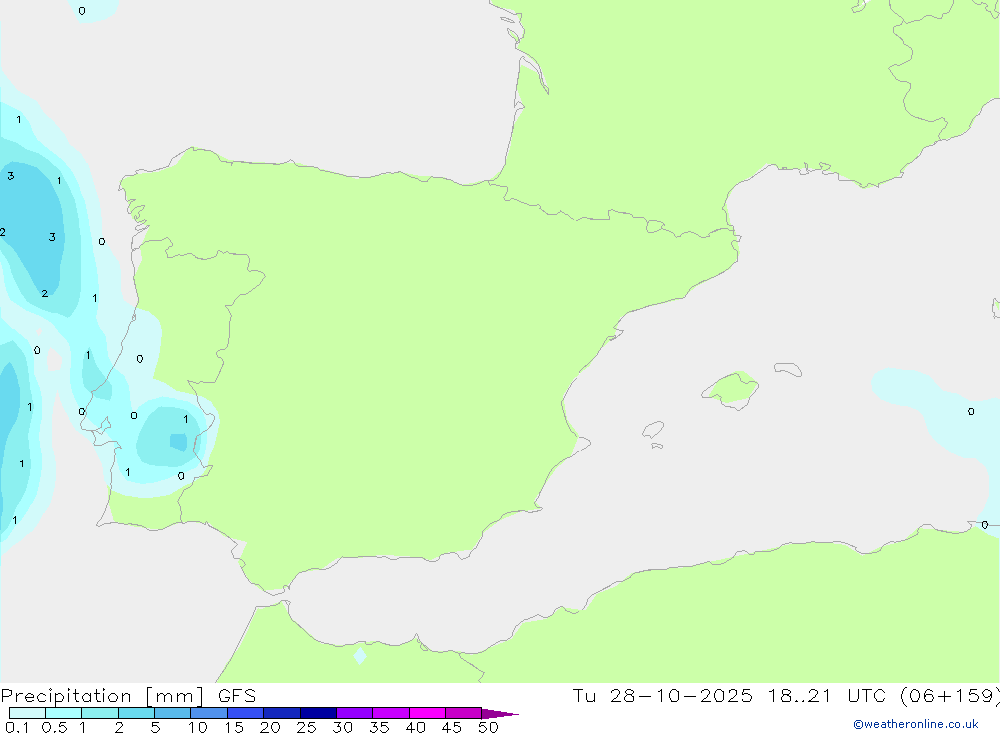Click the 30–35 mm purple legend swatch
1000x733 pixels.
tap(354, 713)
